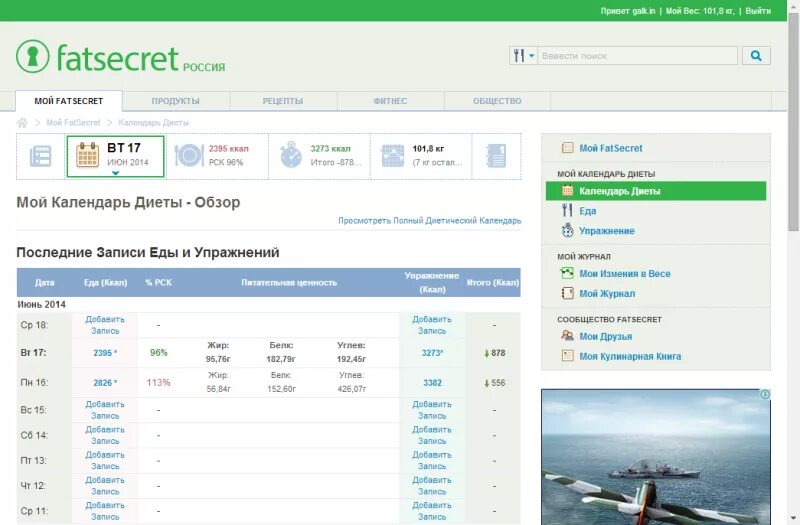The image size is (800, 525).
Task: Open the ОБЩЕСТВО tab
Action: [497, 101]
